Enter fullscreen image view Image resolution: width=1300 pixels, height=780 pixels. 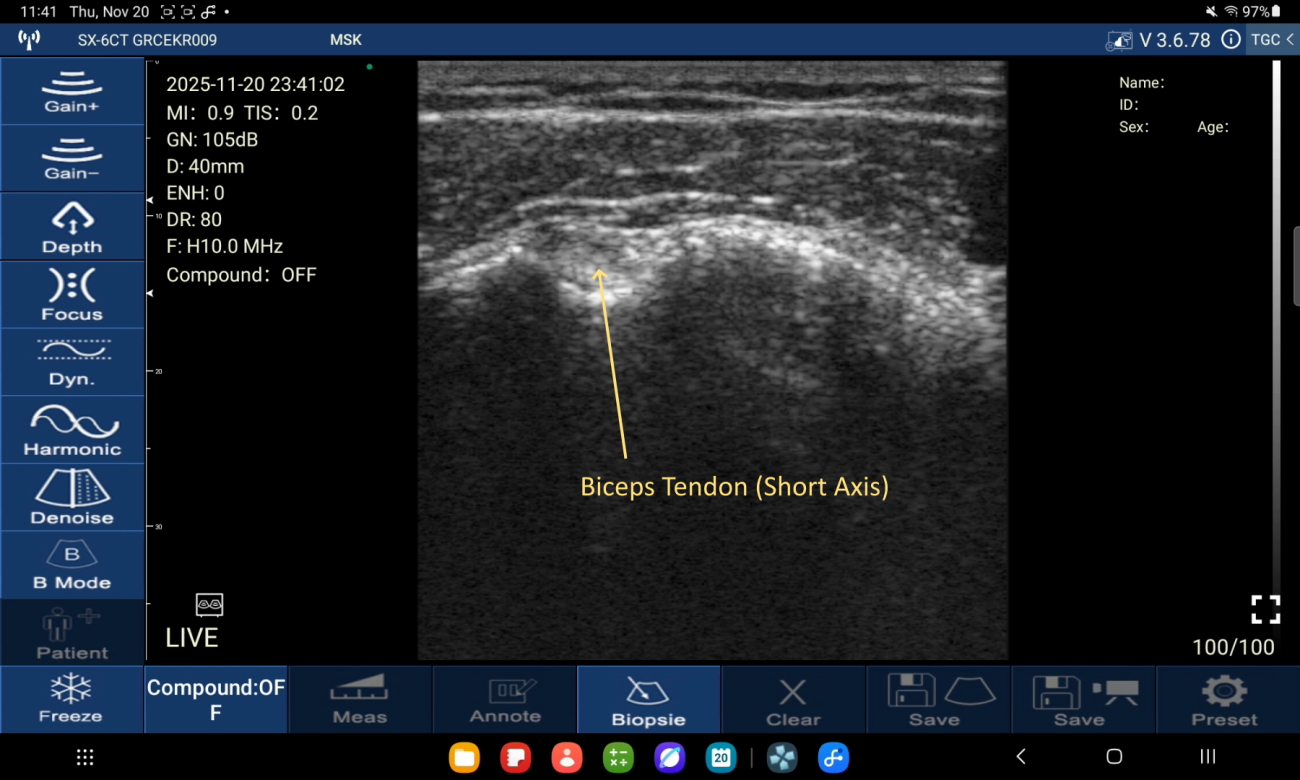point(1265,609)
